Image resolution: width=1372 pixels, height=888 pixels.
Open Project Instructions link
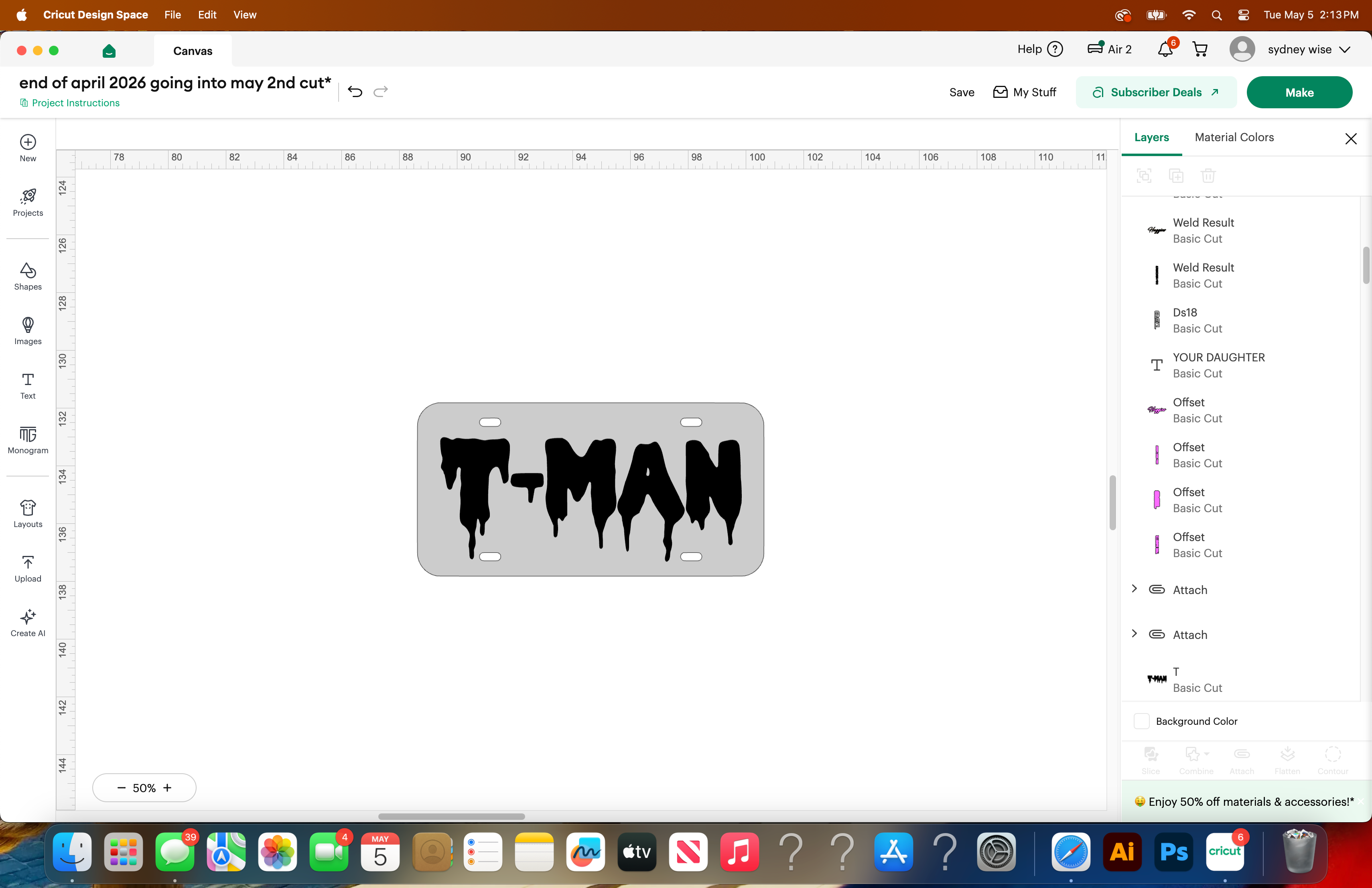70,103
